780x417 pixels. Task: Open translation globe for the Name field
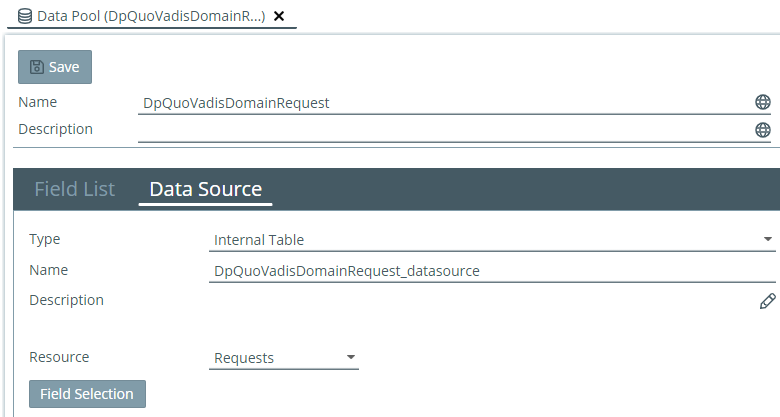click(x=762, y=102)
